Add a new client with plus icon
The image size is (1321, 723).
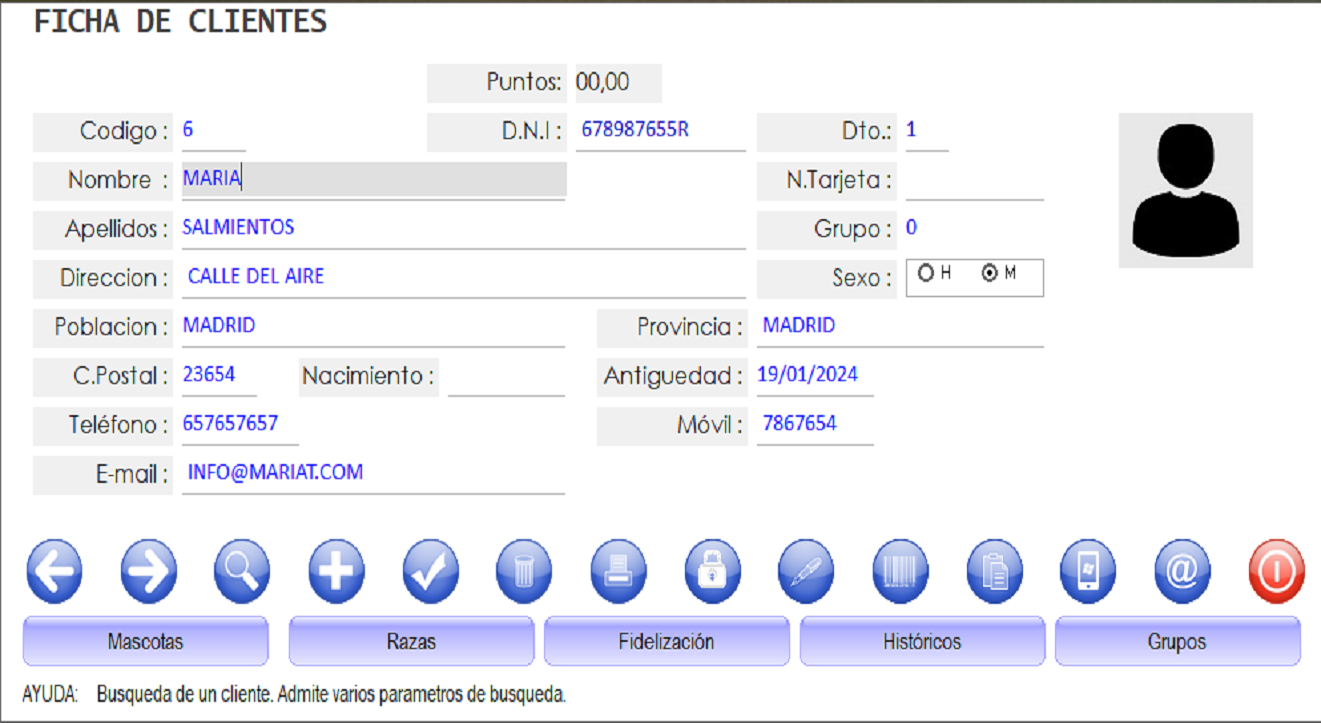coord(336,572)
